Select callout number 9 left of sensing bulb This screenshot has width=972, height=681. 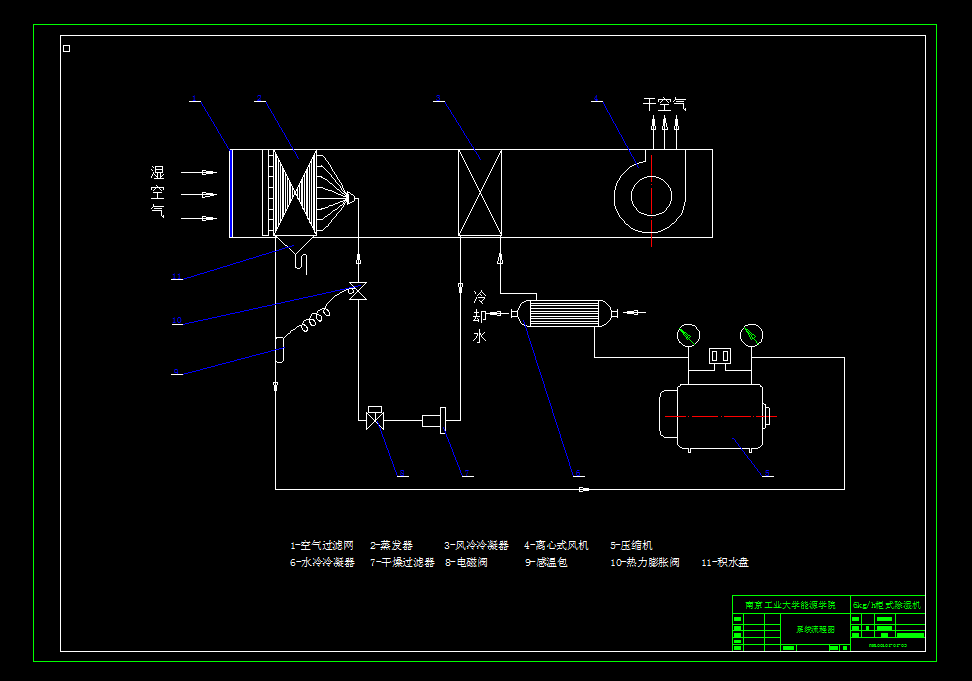pyautogui.click(x=176, y=372)
